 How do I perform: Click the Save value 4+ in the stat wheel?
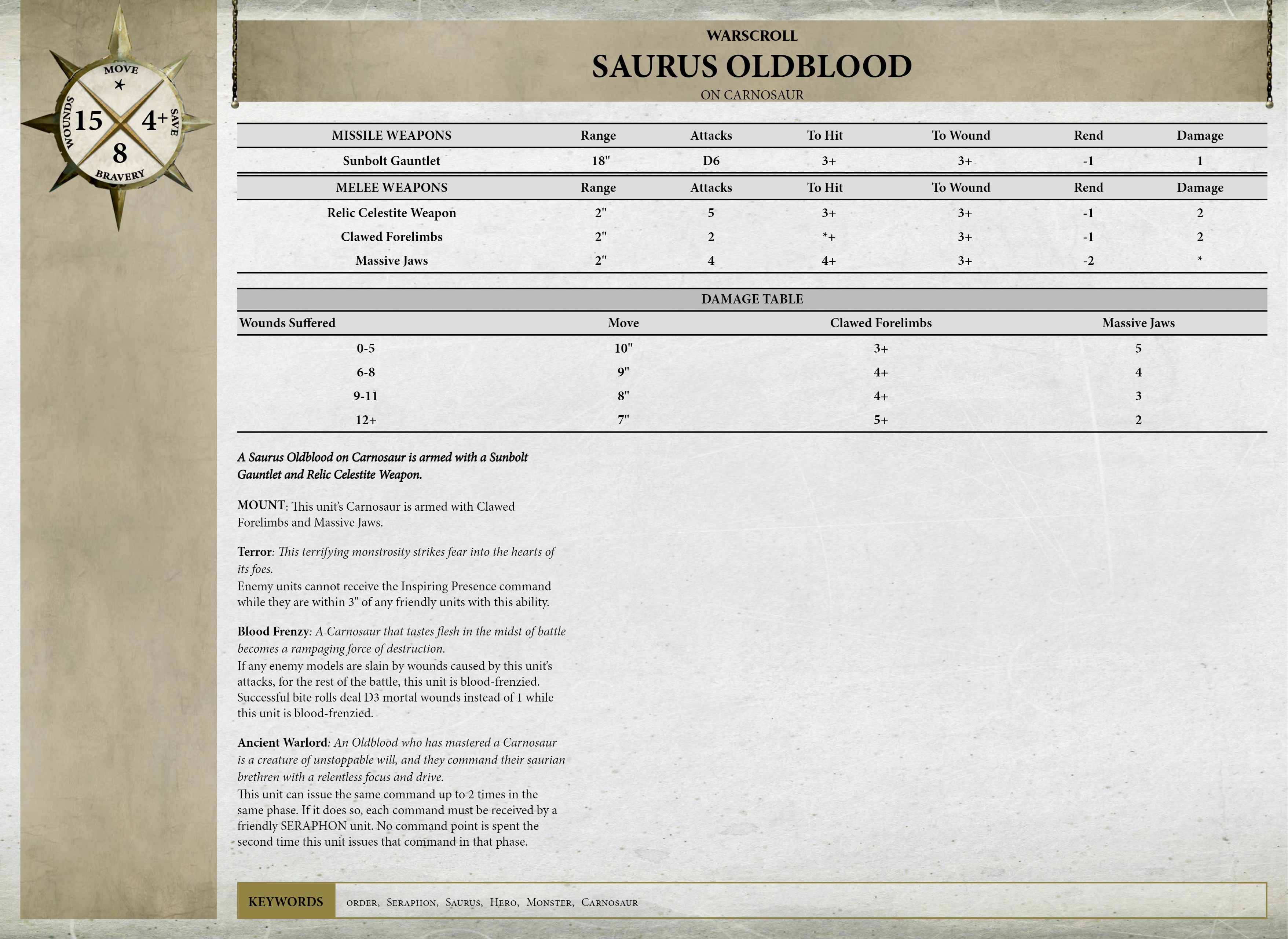pos(154,120)
